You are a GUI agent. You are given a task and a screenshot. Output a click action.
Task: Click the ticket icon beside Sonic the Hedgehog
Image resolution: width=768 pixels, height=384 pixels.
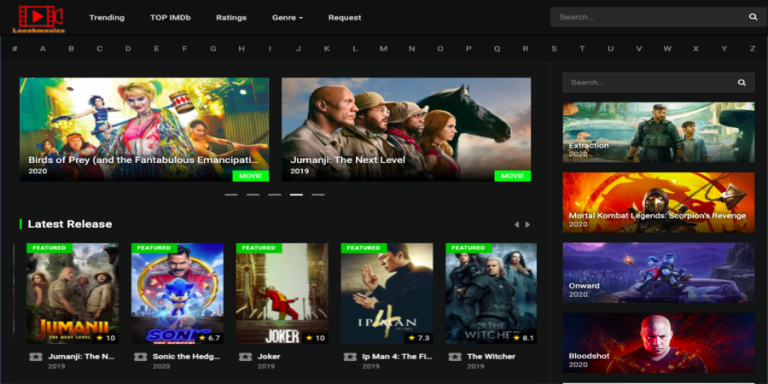coord(140,357)
